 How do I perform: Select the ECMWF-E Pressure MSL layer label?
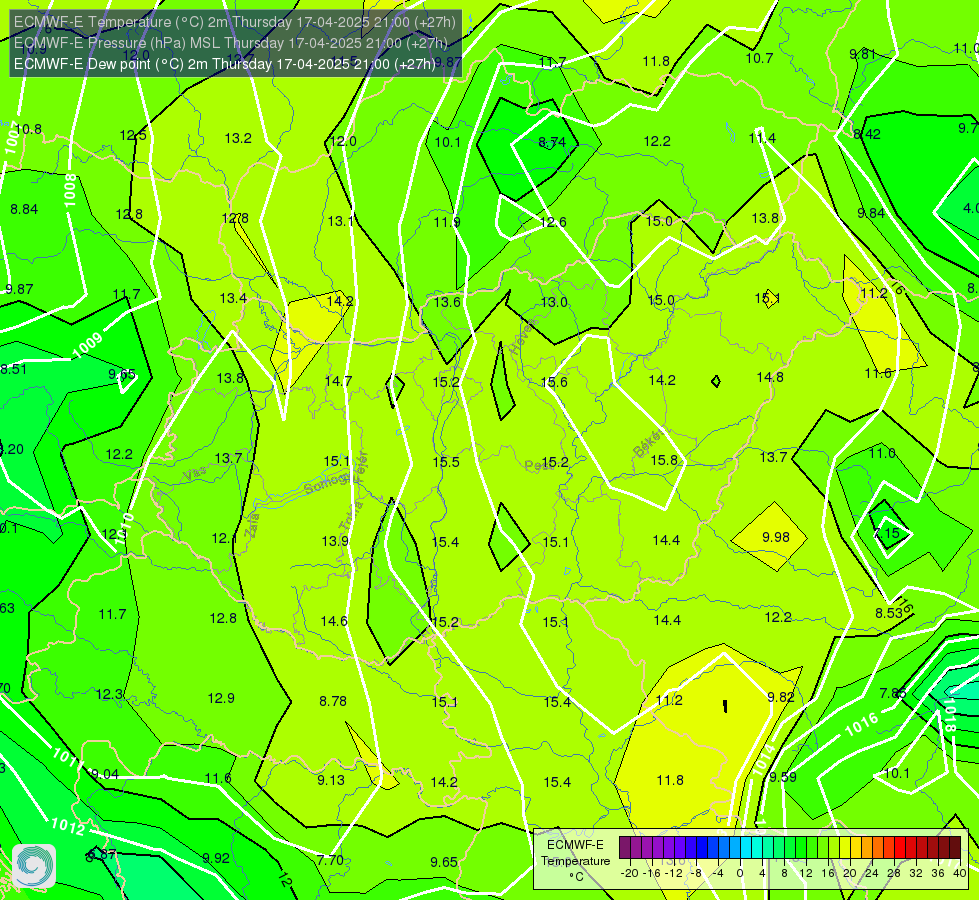pos(231,43)
